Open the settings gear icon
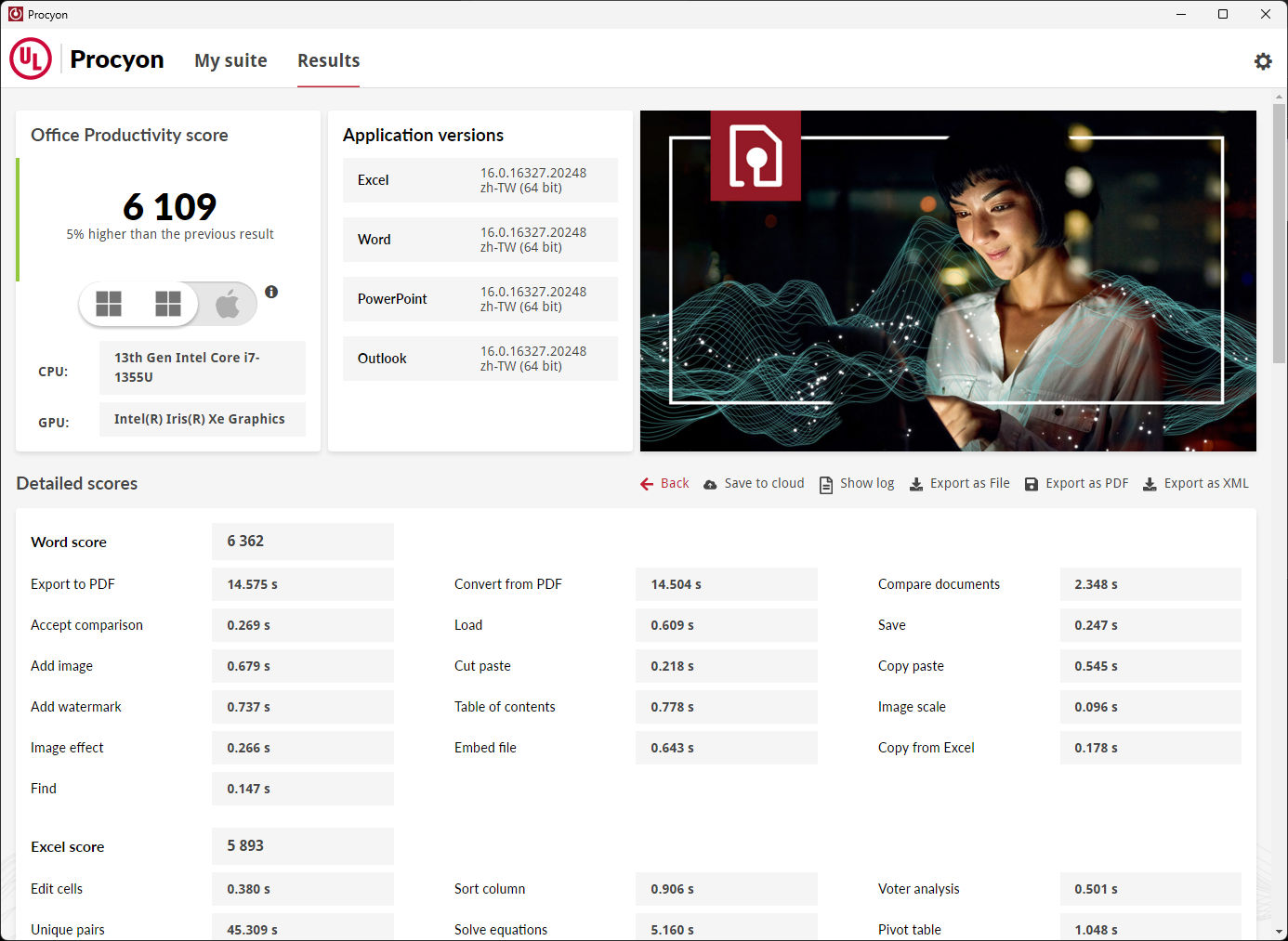The image size is (1288, 941). click(1262, 61)
